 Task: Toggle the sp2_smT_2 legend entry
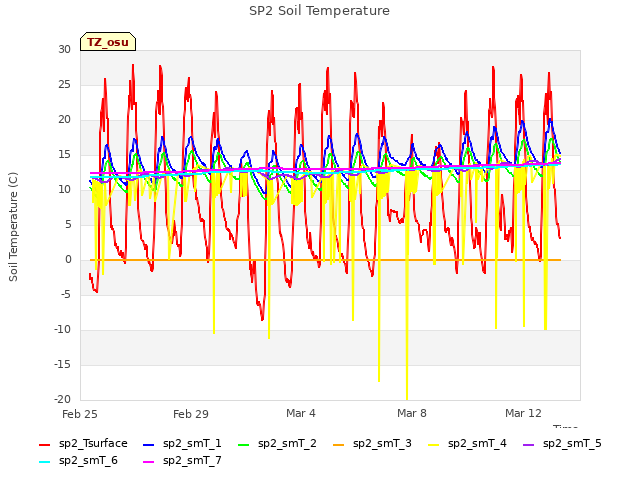pyautogui.click(x=277, y=444)
